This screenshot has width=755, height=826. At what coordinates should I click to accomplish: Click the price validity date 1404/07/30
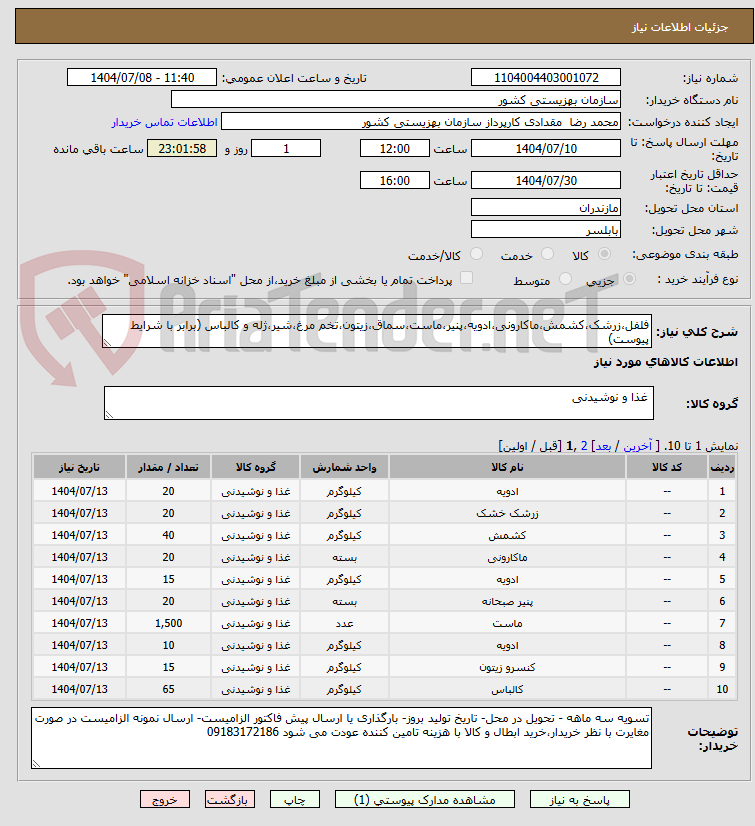click(x=546, y=181)
